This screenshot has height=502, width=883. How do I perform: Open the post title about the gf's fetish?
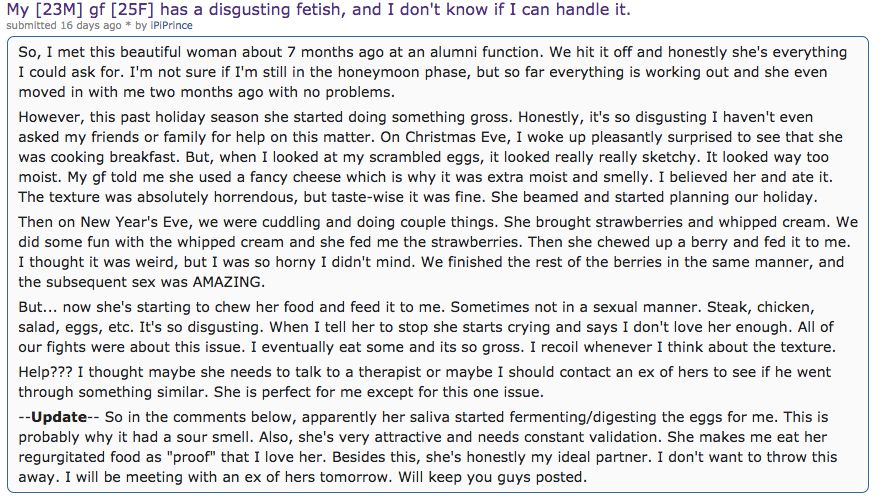(x=318, y=10)
